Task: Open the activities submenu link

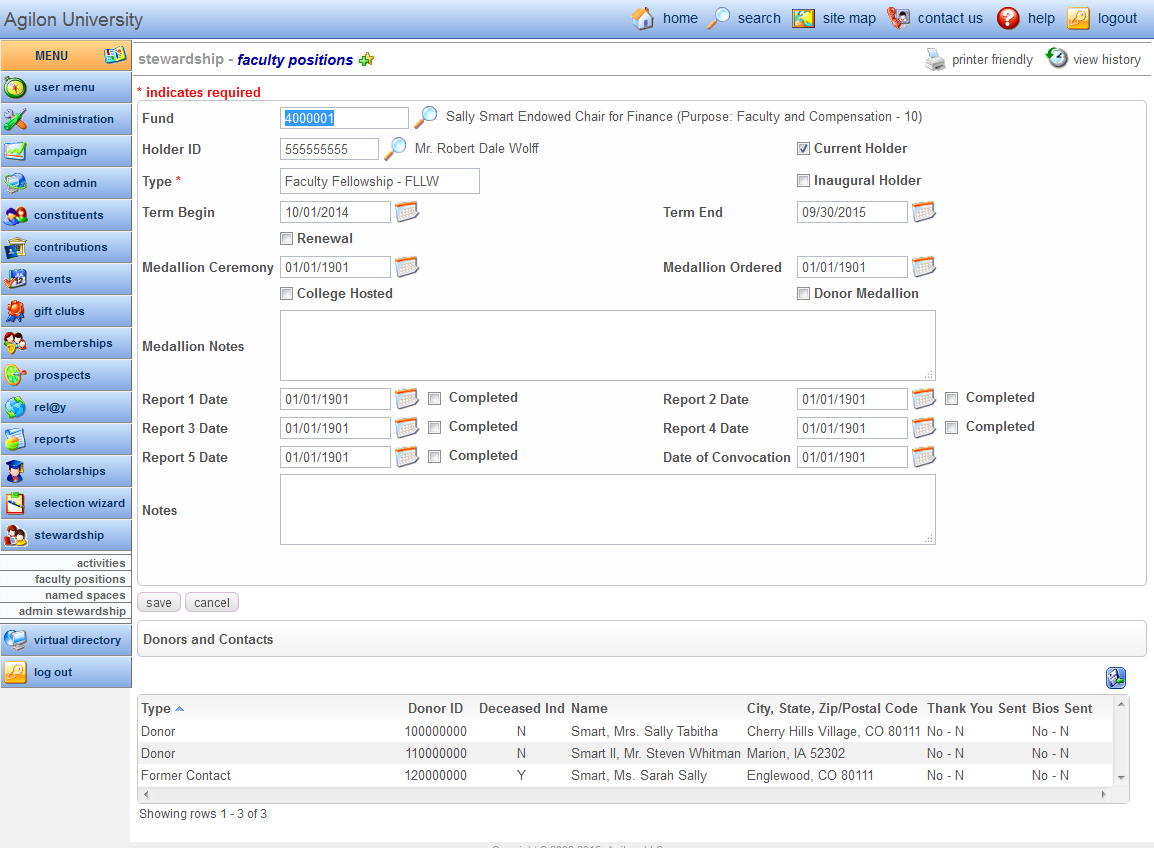Action: tap(101, 563)
